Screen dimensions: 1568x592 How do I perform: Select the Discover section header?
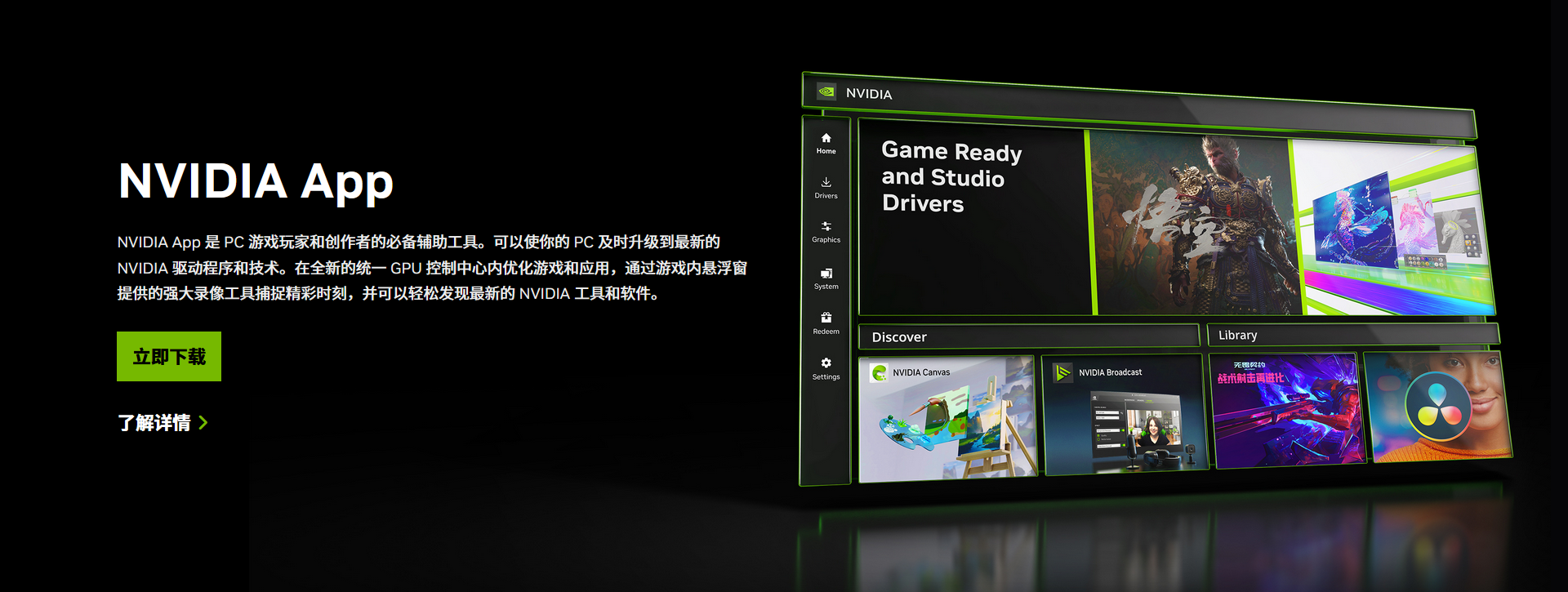click(1029, 336)
